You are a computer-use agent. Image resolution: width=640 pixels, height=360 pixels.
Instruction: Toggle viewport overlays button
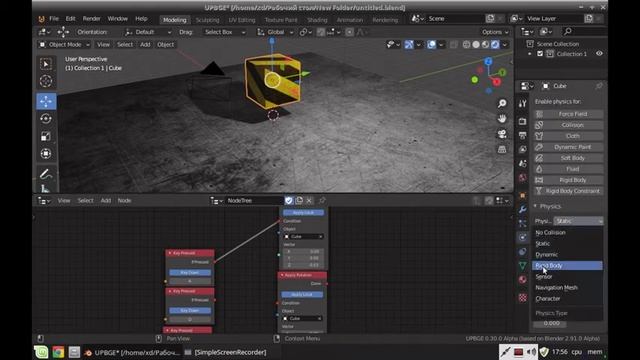coord(431,44)
